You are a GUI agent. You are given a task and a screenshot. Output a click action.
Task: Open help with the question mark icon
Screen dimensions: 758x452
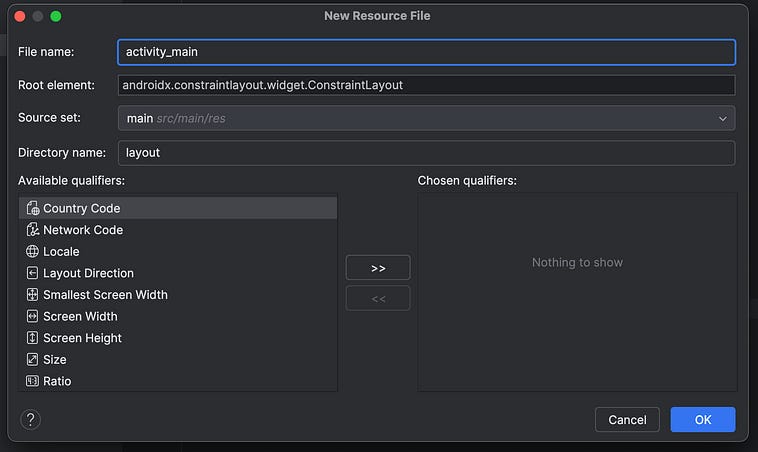click(x=30, y=419)
